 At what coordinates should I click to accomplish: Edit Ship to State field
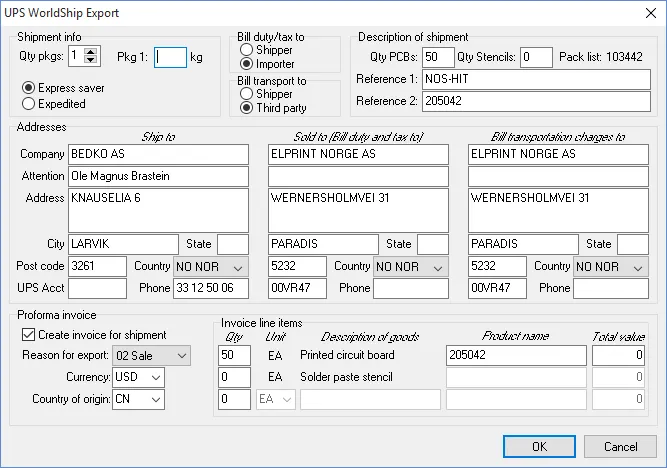(x=233, y=245)
